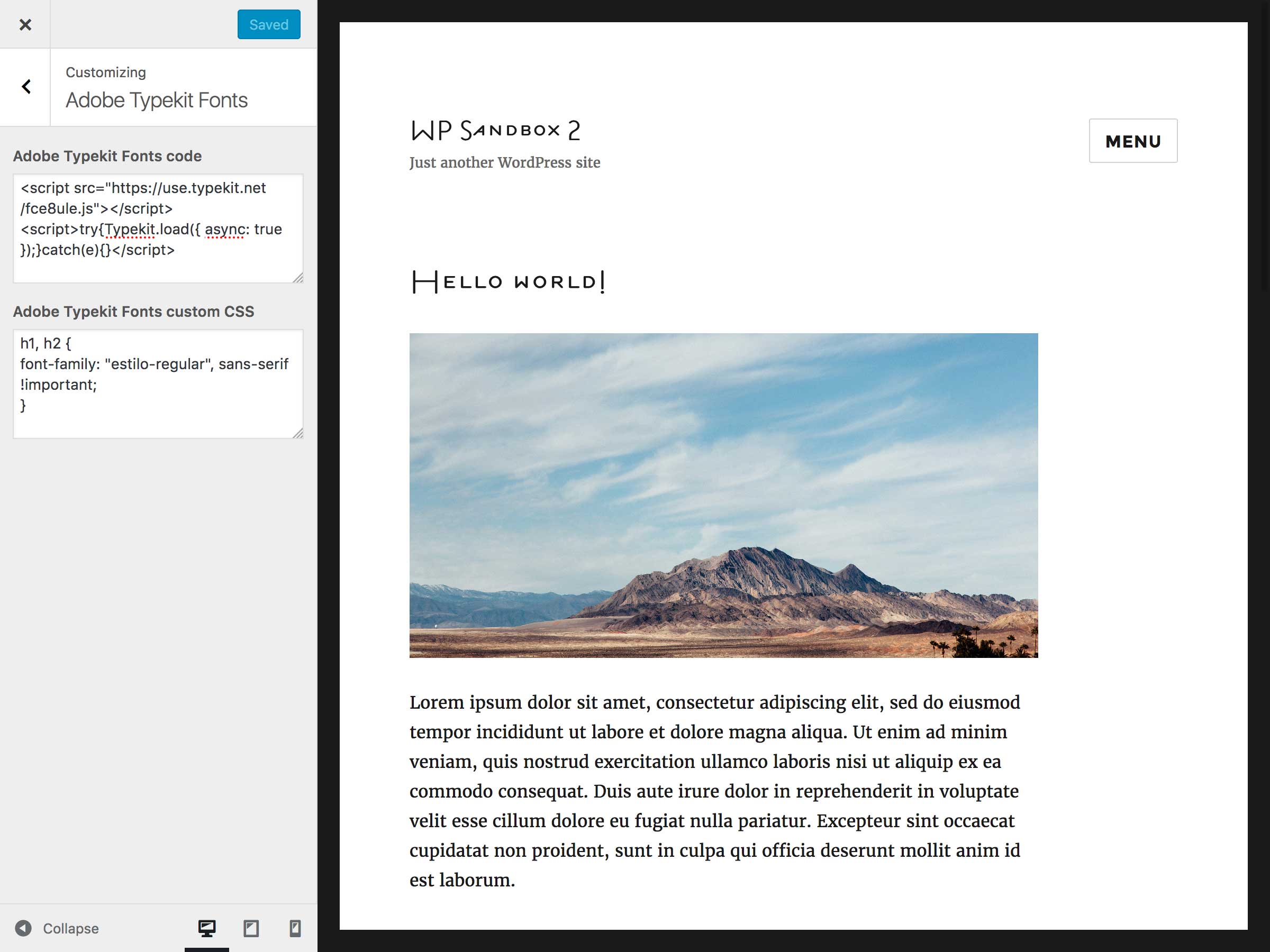Switch to tablet preview mode
Screen dimensions: 1270x952
tap(251, 928)
